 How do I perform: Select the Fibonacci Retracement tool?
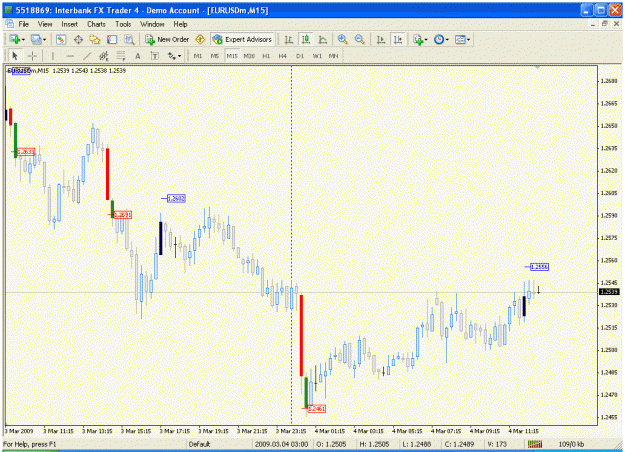[121, 56]
